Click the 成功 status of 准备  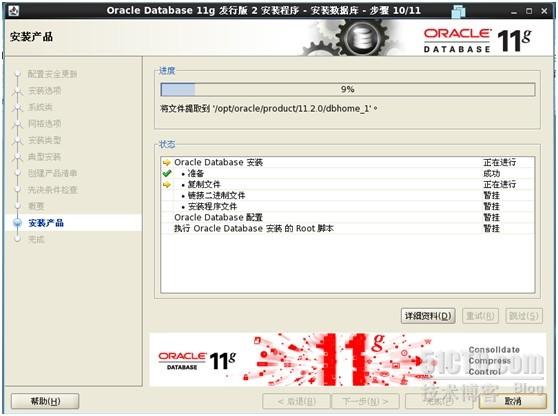coord(491,173)
